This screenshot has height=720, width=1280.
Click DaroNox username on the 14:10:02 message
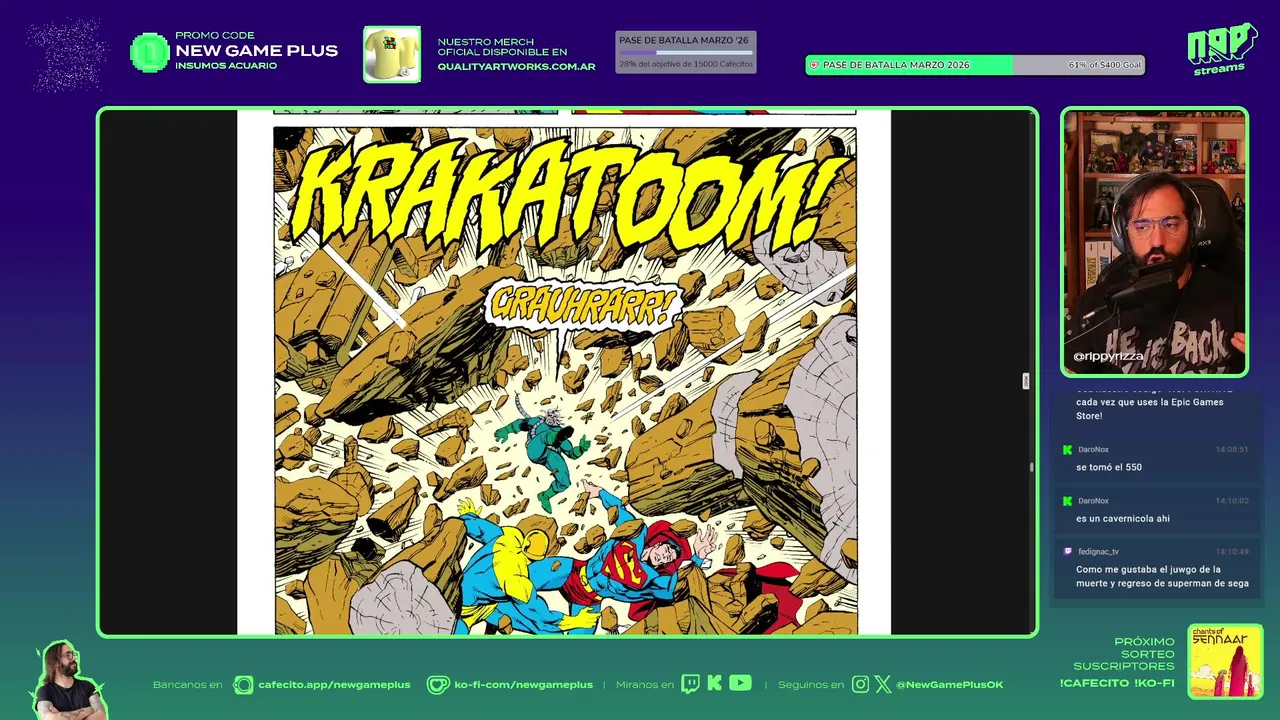click(x=1093, y=501)
